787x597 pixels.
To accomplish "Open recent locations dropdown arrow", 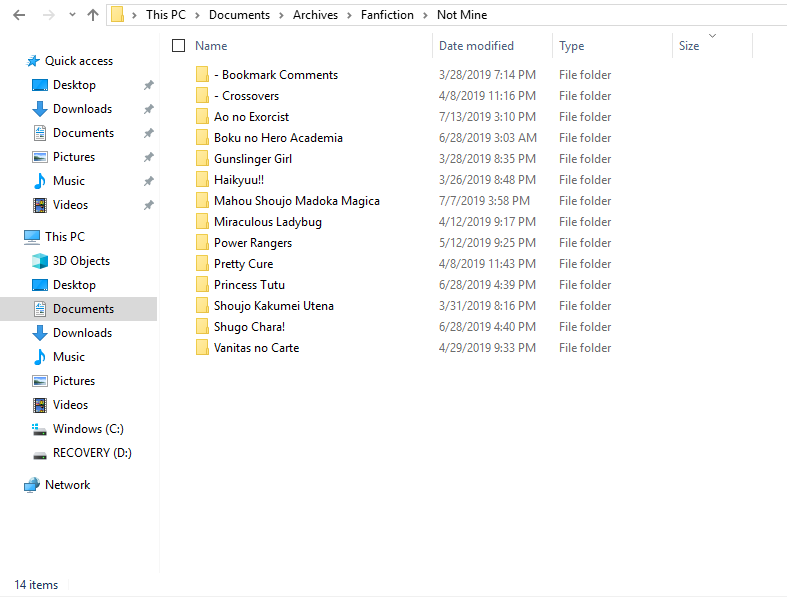I will pos(72,15).
